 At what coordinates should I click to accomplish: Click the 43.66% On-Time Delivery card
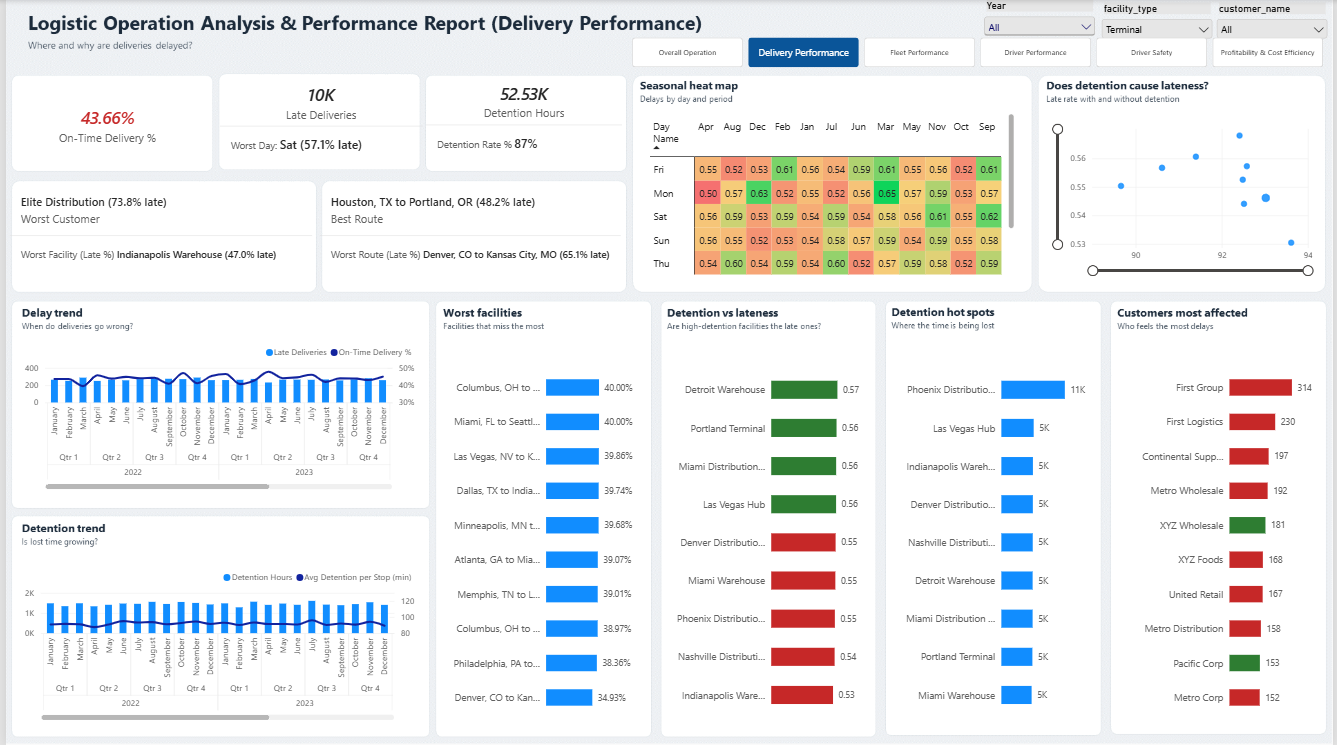112,123
